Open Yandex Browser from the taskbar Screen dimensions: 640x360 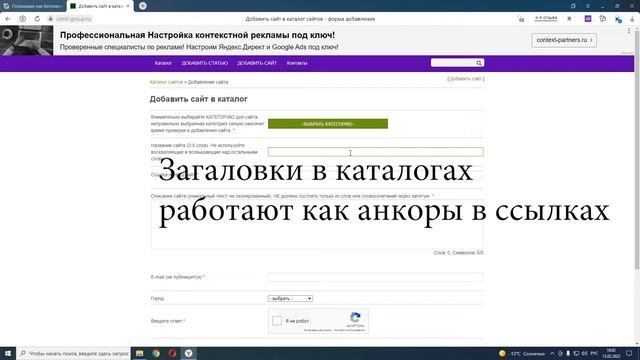[189, 353]
